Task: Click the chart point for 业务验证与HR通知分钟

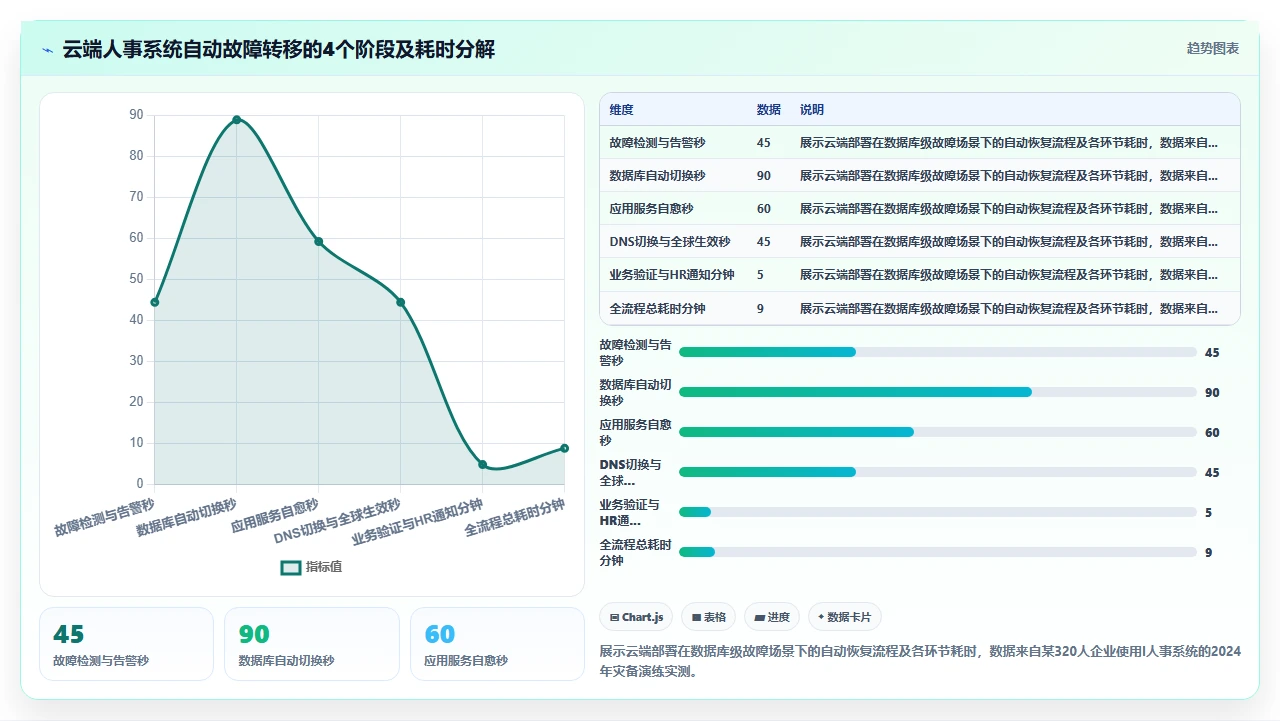Action: click(x=483, y=465)
